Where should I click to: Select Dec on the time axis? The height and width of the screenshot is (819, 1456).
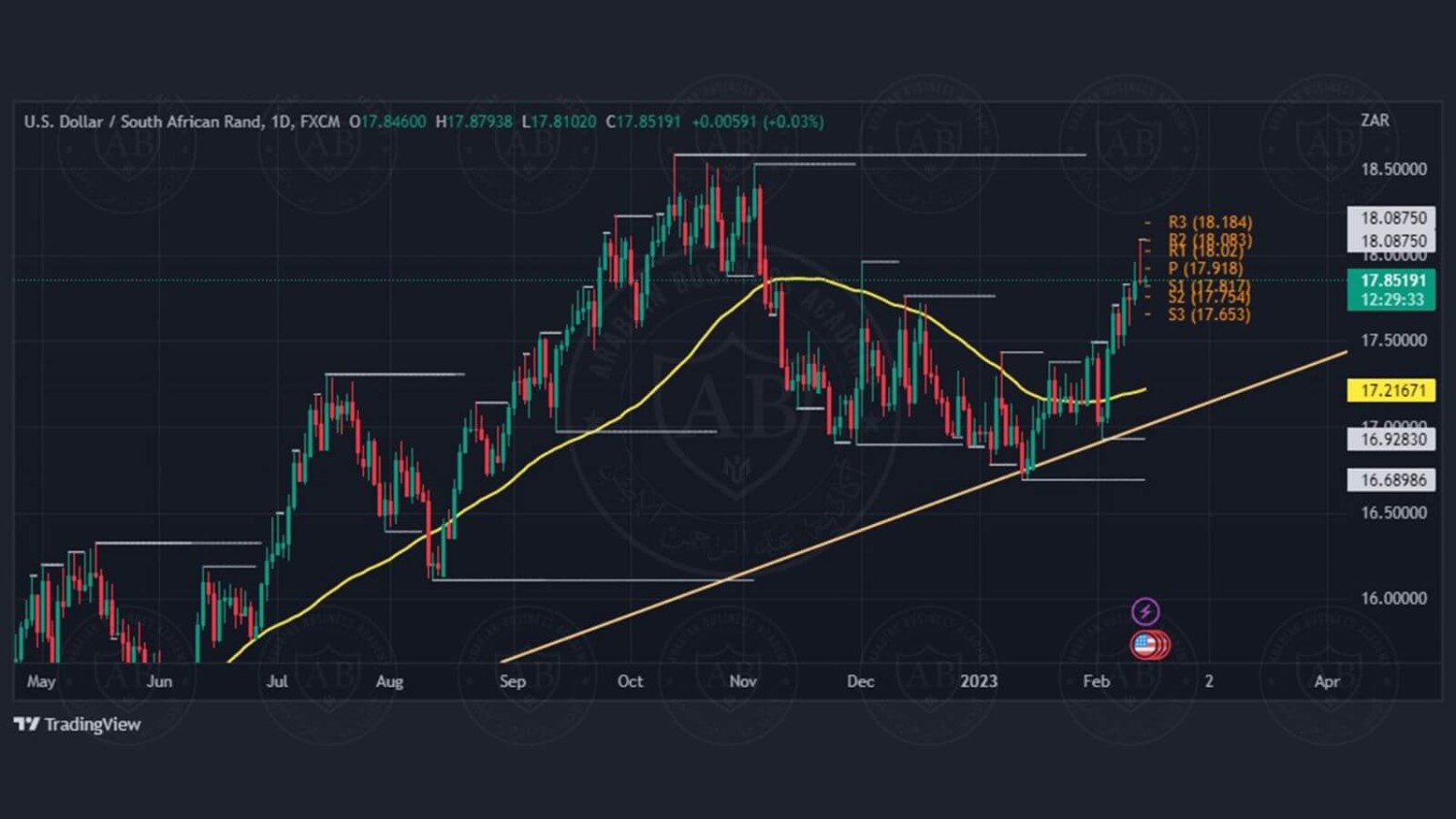point(860,681)
